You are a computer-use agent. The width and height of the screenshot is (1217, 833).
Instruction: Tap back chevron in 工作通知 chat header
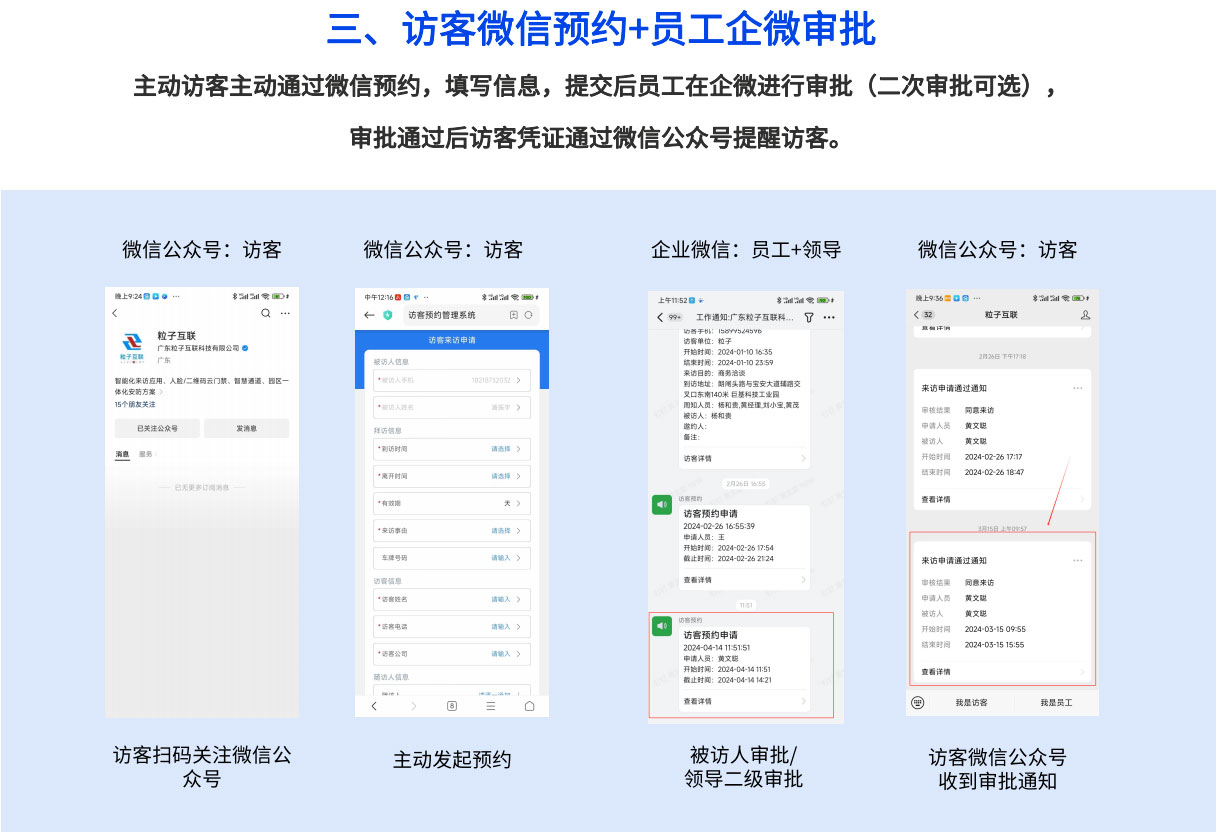661,317
